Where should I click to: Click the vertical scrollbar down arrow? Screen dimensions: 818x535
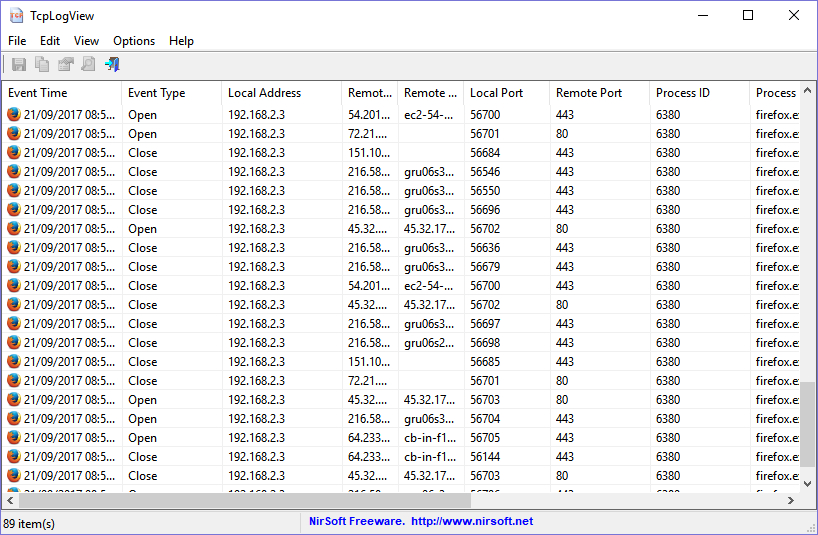pos(808,484)
